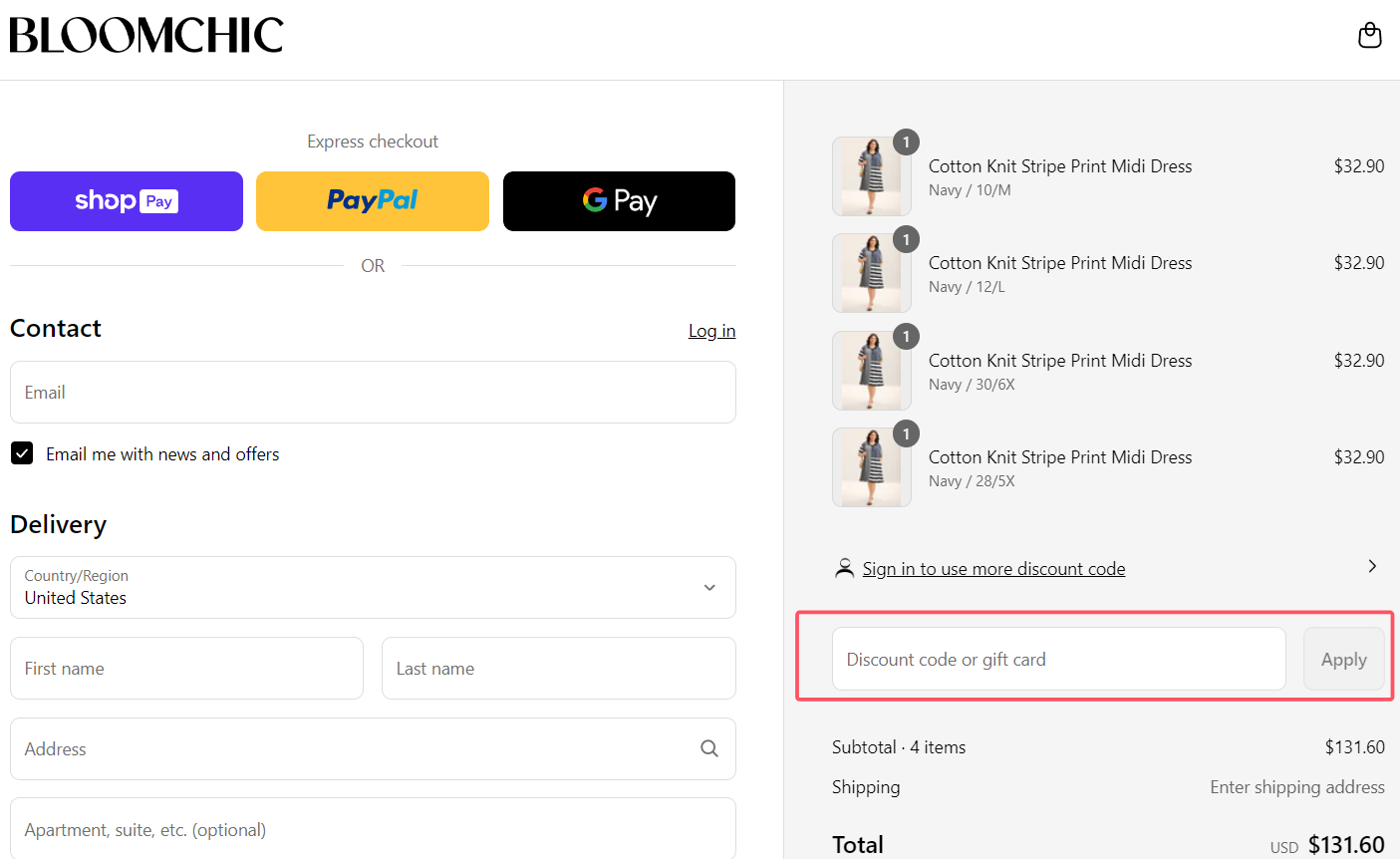Image resolution: width=1400 pixels, height=859 pixels.
Task: Click the 'Navy / 28/5X' variant text
Action: 972,481
